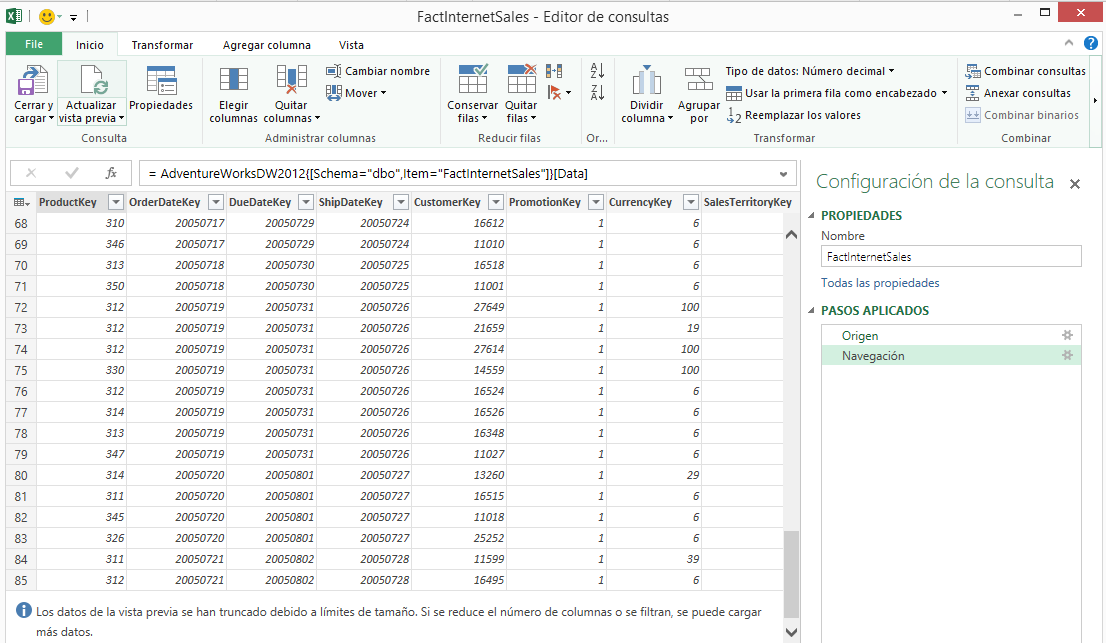
Task: Open the Propiedades query icon
Action: [x=160, y=82]
